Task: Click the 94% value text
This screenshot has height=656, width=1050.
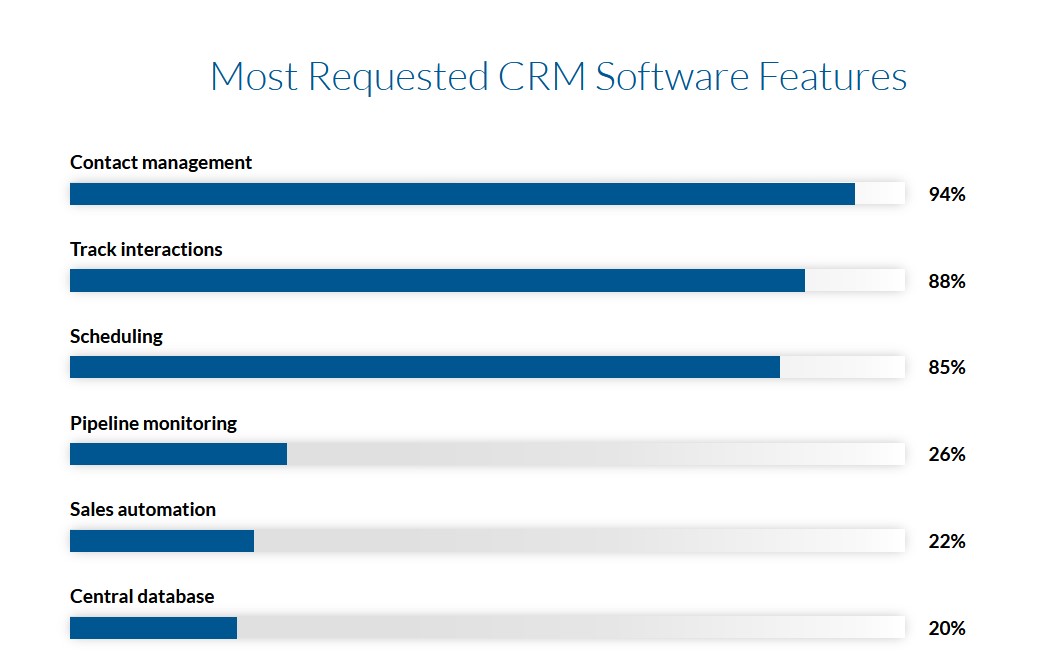Action: [946, 194]
